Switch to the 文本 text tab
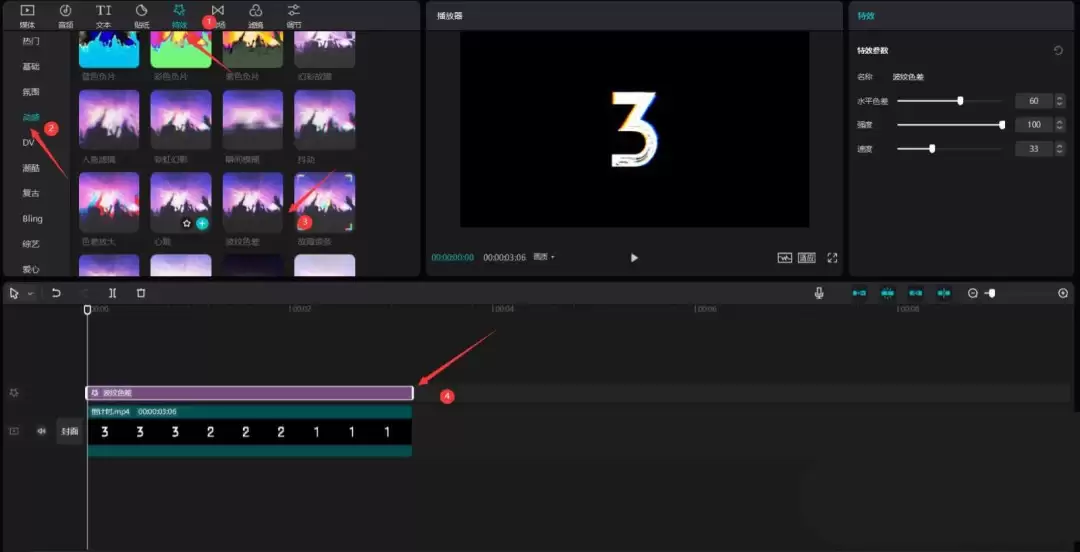Viewport: 1080px width, 552px height. (x=103, y=14)
